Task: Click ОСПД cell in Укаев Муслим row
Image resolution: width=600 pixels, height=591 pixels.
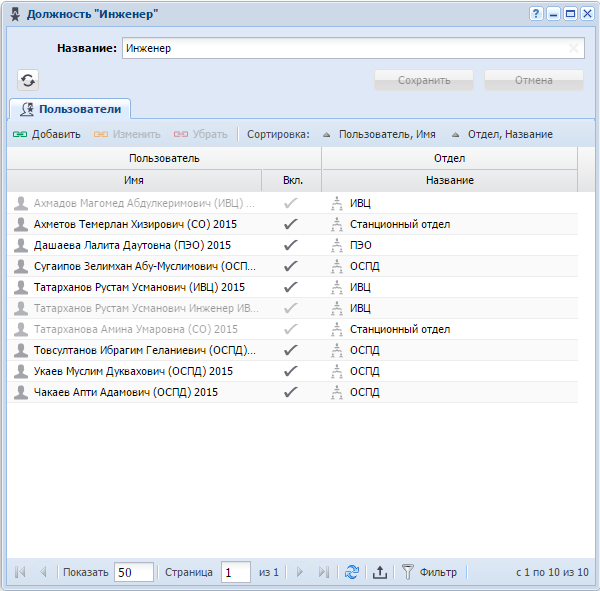Action: click(x=365, y=371)
